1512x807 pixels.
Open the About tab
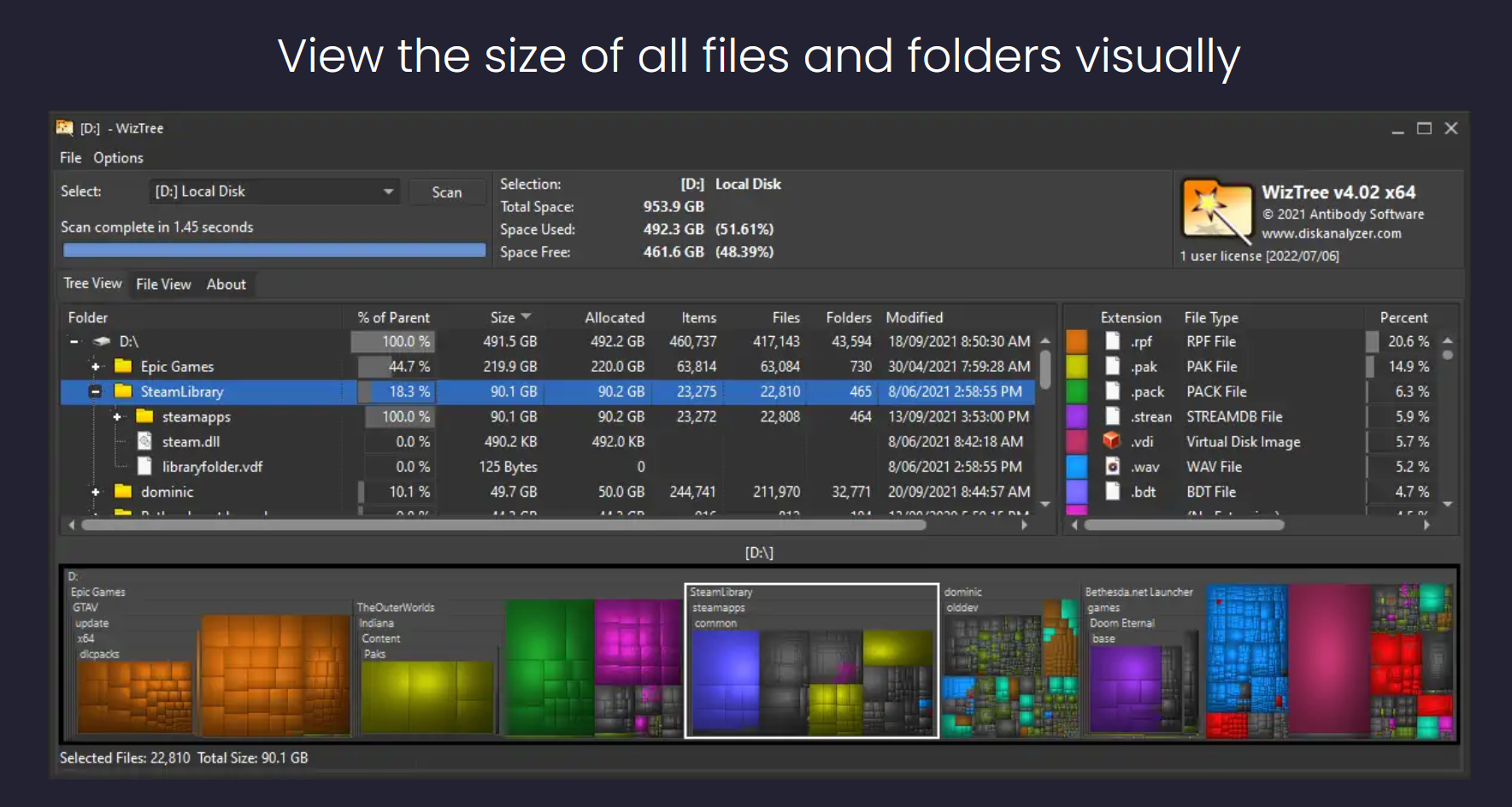[226, 284]
